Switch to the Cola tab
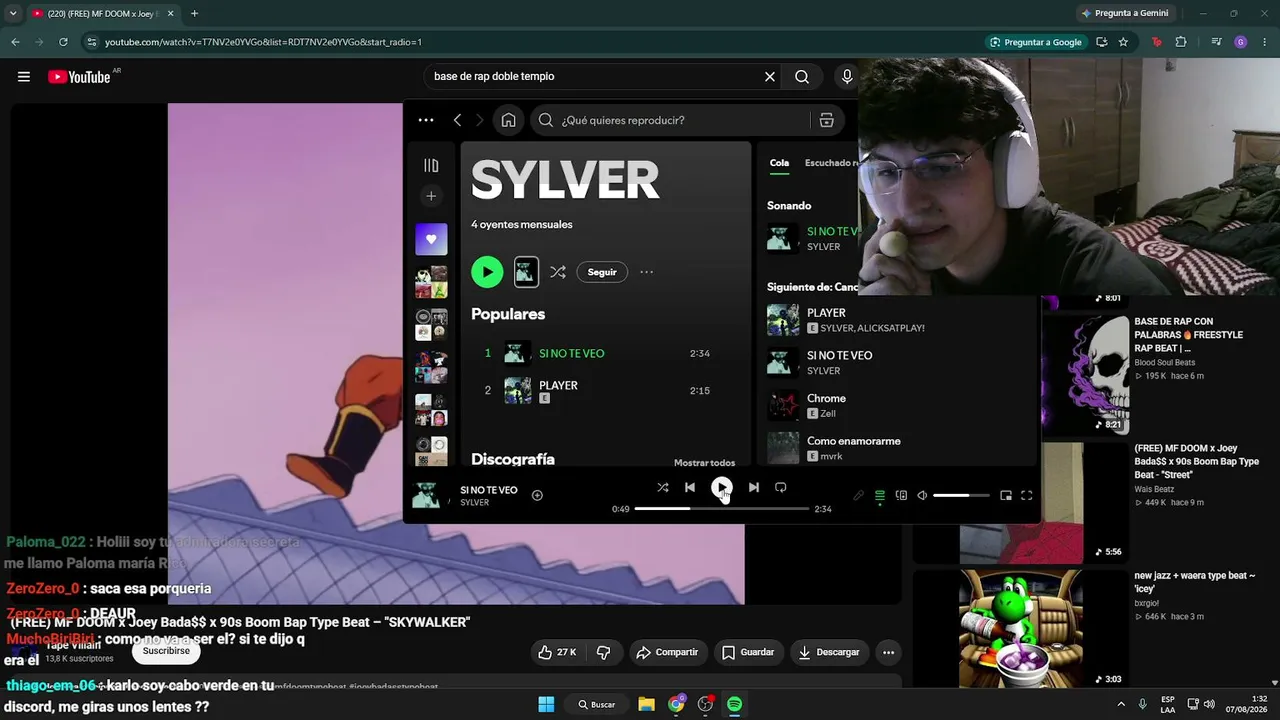1280x720 pixels. 779,163
